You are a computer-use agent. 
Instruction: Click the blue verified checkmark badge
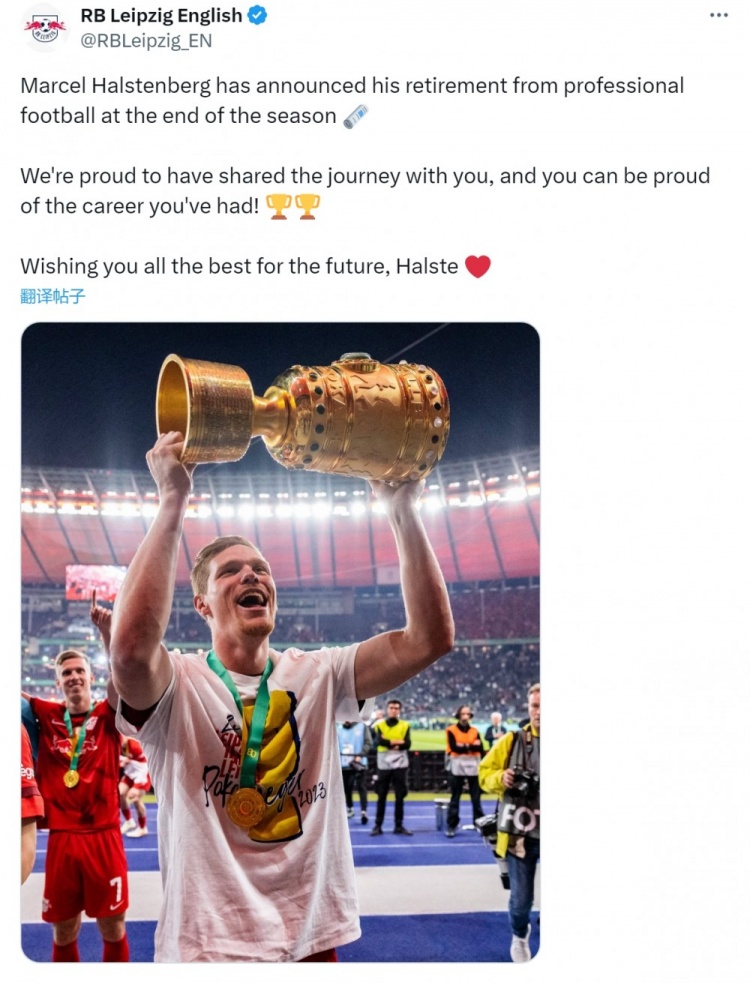[257, 16]
